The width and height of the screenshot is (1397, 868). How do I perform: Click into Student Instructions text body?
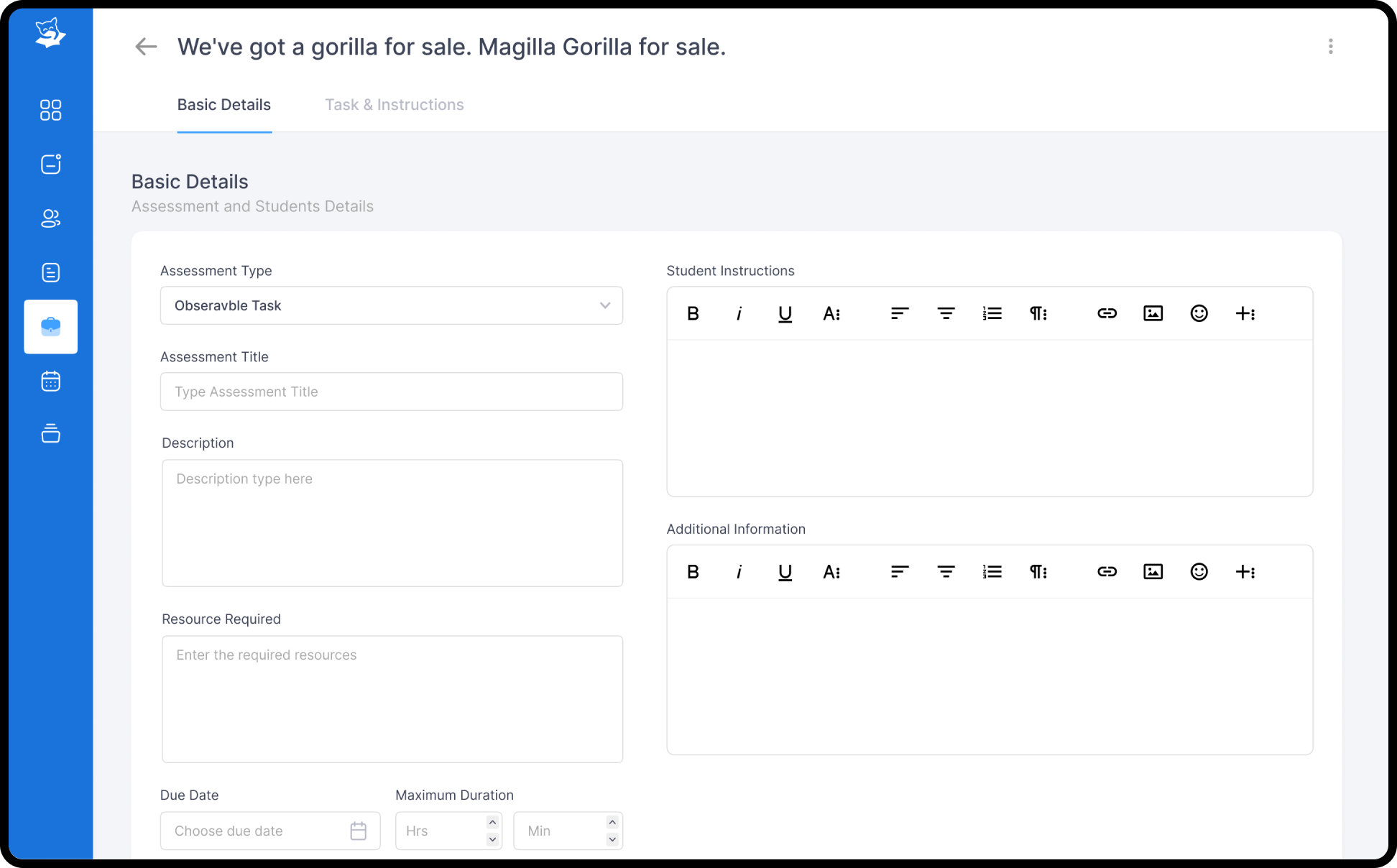point(990,417)
